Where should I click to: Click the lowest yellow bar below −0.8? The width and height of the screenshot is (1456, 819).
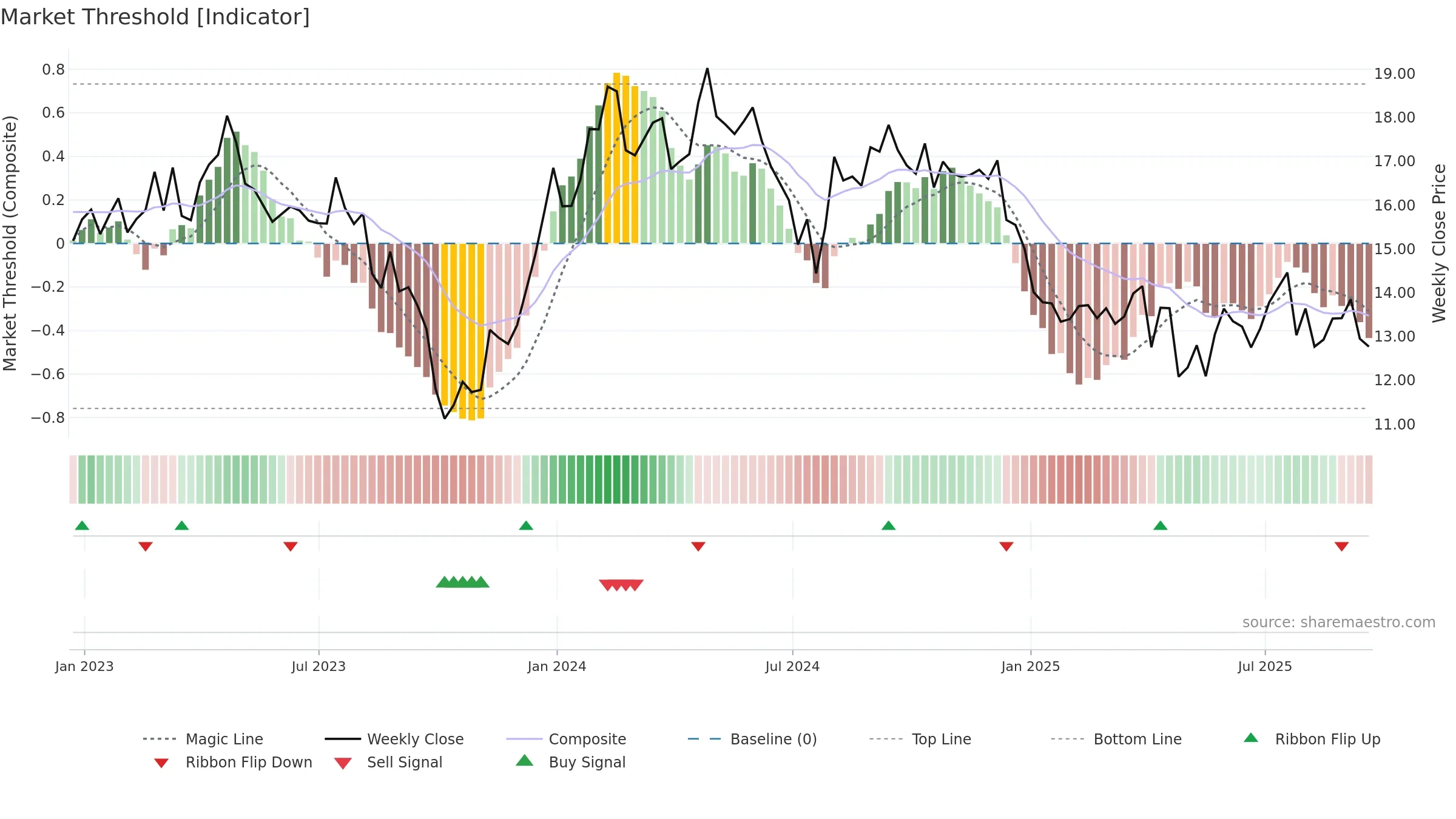pos(471,332)
